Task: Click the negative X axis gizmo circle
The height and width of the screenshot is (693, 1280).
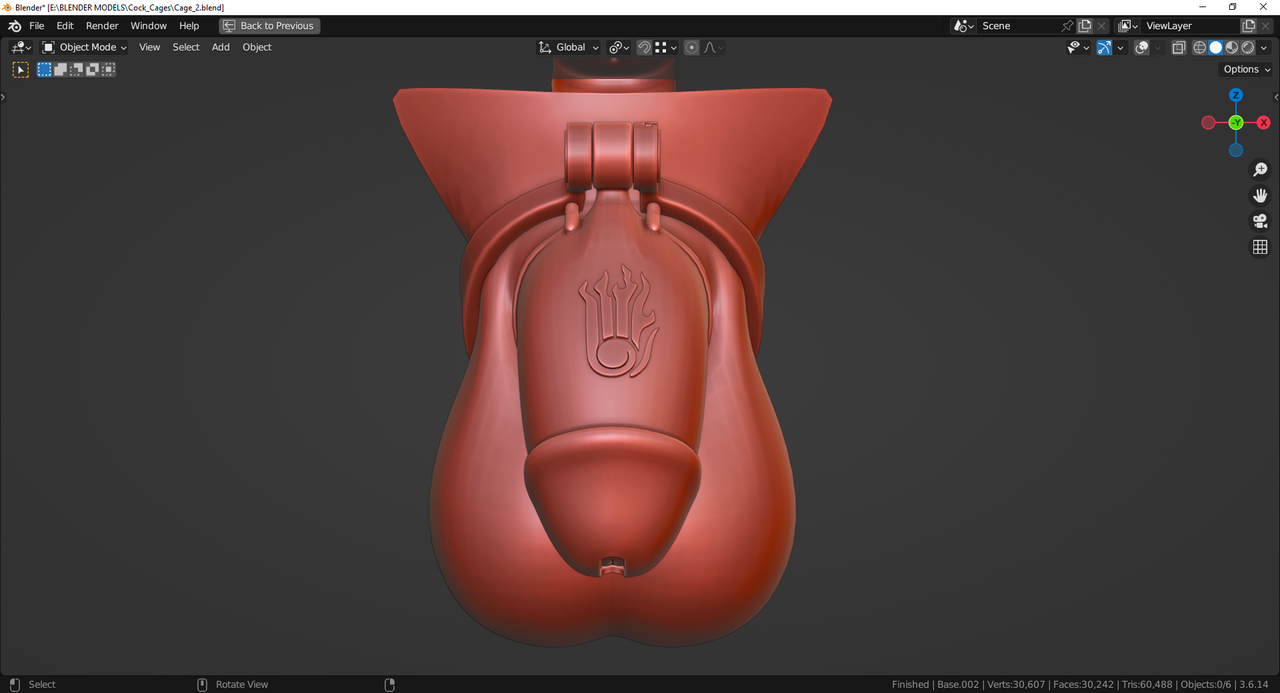Action: coord(1208,122)
